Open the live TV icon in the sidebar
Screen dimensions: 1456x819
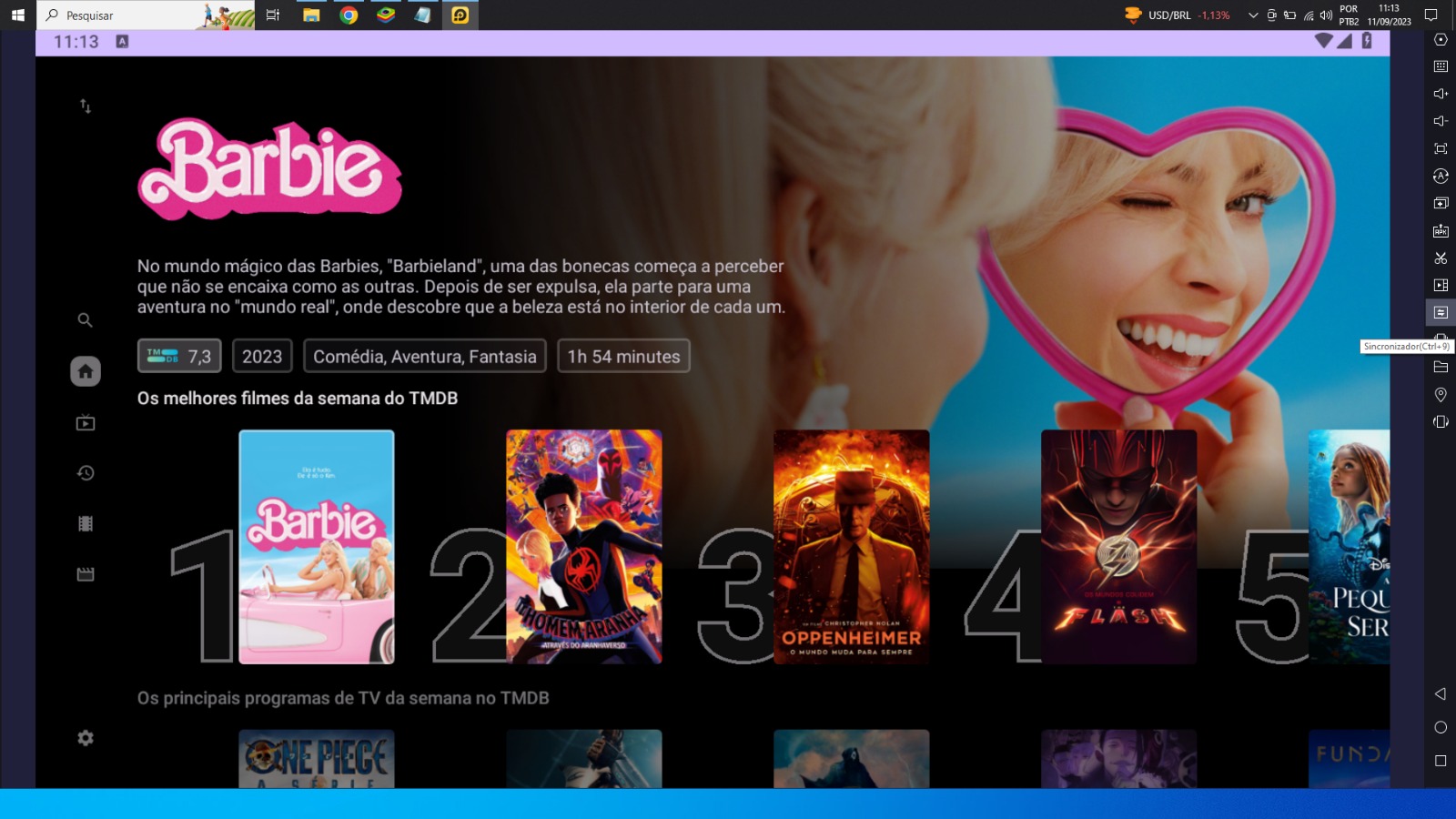click(x=86, y=422)
